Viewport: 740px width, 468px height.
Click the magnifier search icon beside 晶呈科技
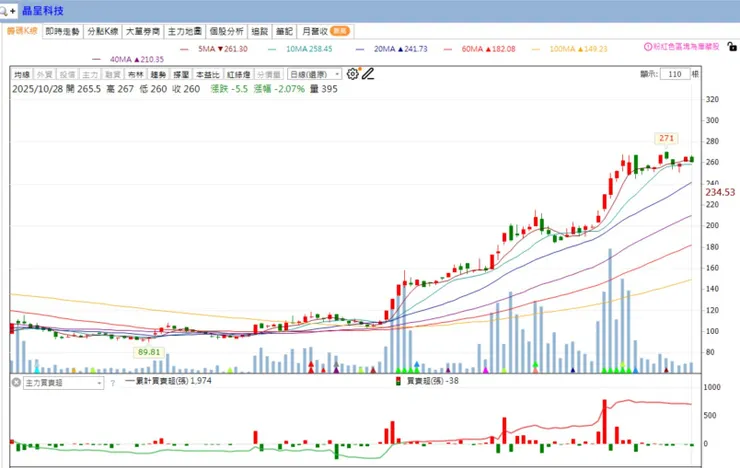point(3,10)
